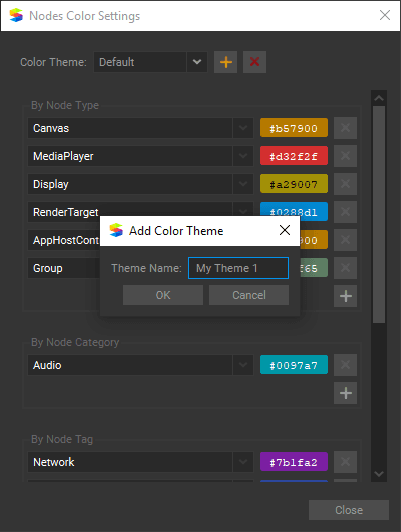Click the By Node Category heading
This screenshot has width=401, height=532.
pyautogui.click(x=75, y=342)
